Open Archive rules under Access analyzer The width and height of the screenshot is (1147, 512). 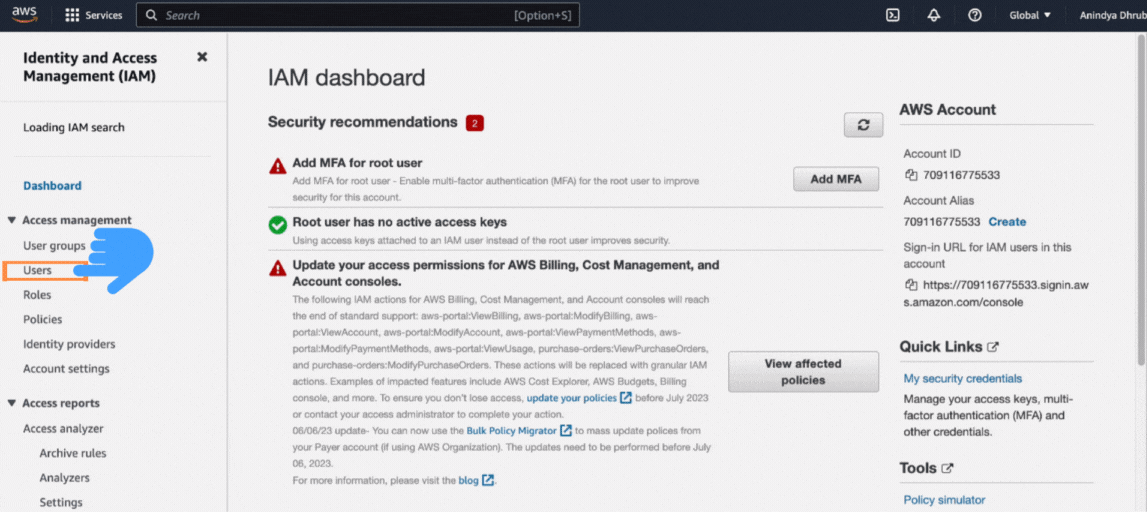72,453
